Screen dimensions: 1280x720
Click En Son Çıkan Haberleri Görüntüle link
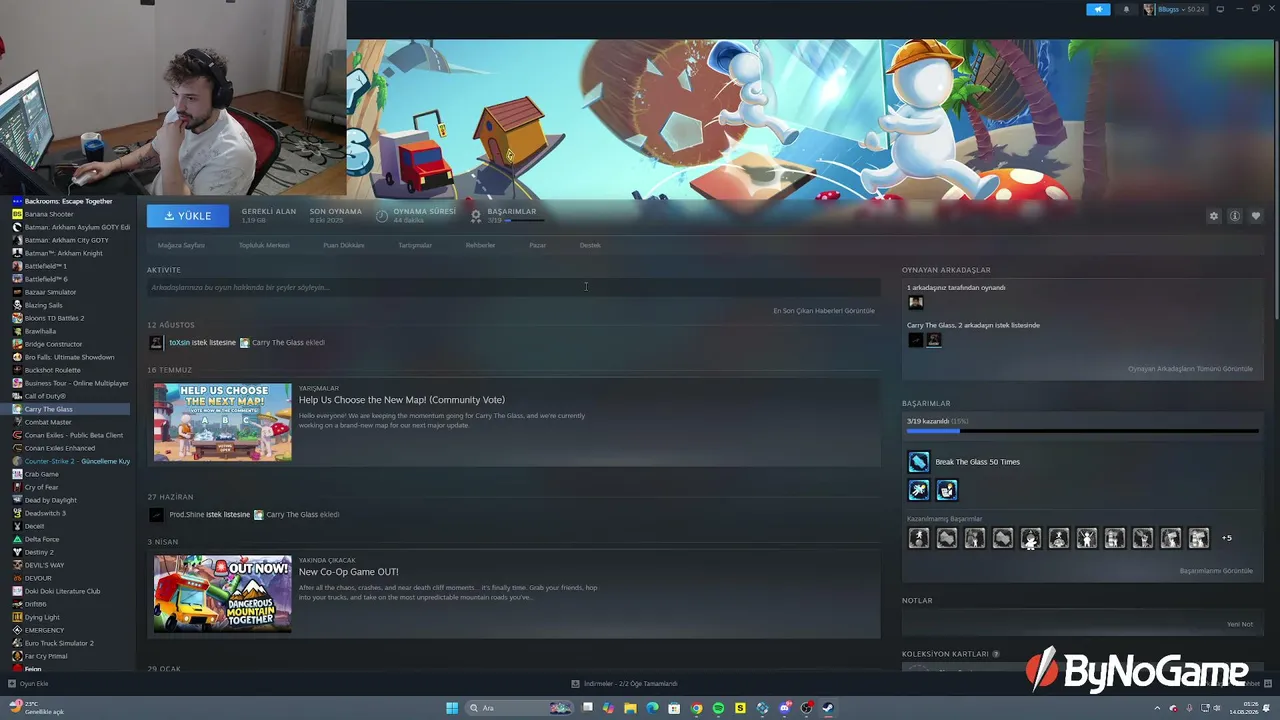[824, 311]
